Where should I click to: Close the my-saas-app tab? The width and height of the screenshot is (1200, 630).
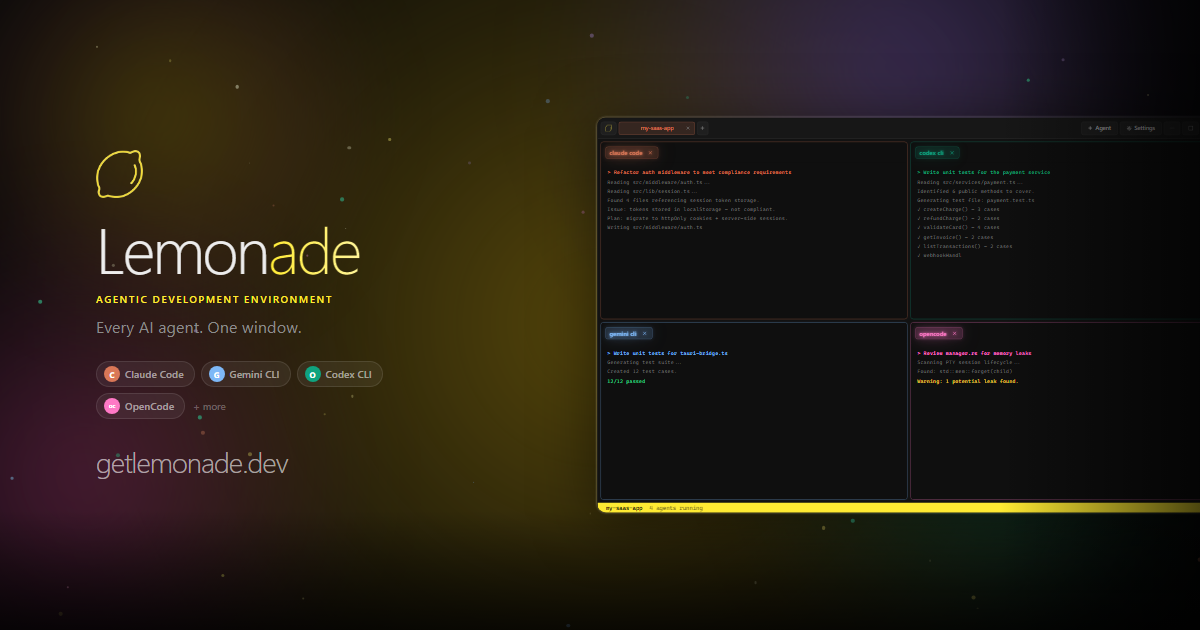click(x=688, y=128)
